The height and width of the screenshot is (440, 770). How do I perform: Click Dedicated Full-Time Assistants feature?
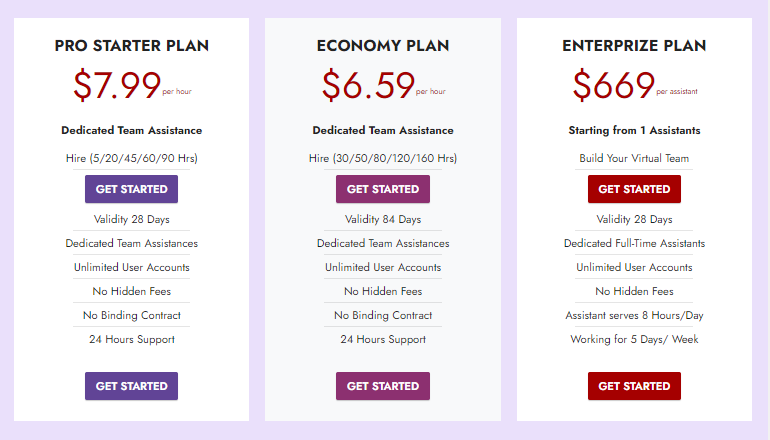point(634,243)
